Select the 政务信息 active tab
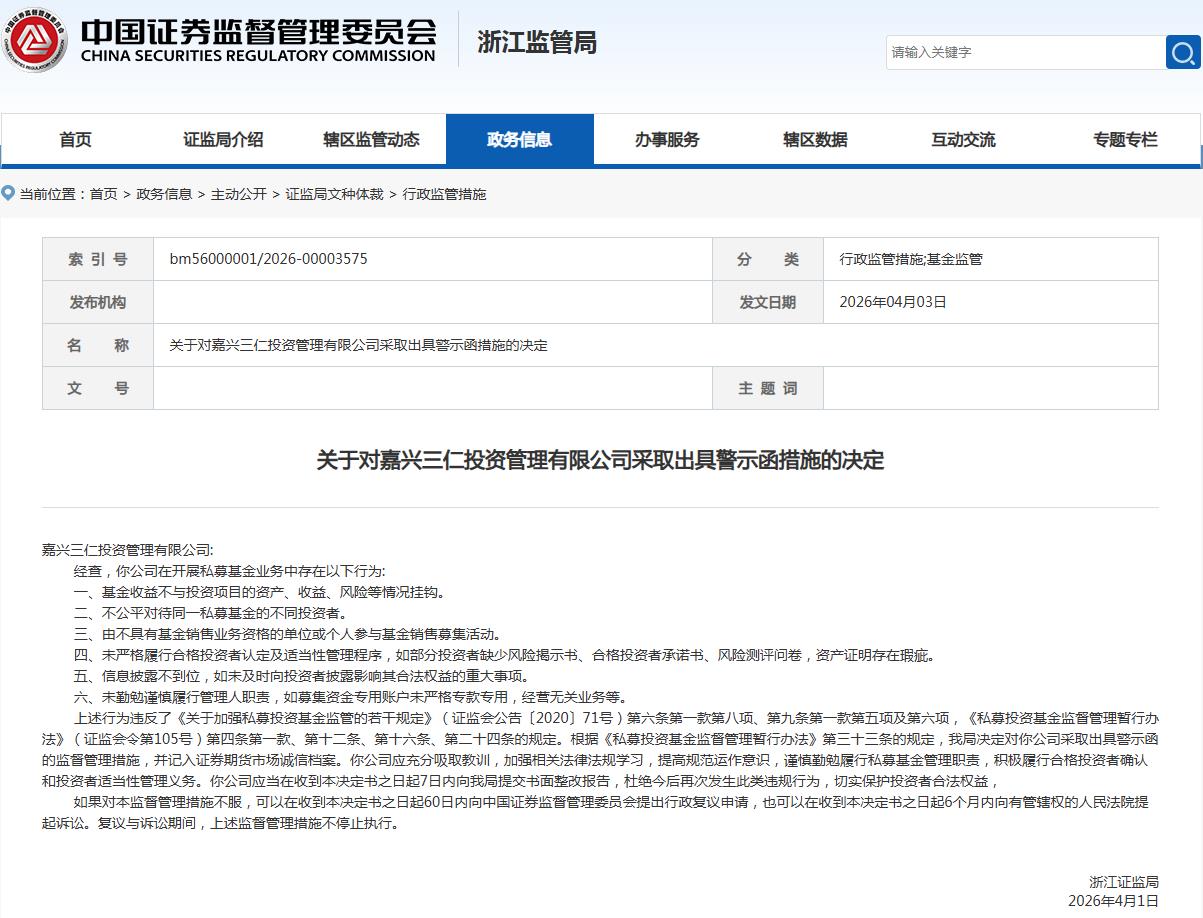 [519, 140]
